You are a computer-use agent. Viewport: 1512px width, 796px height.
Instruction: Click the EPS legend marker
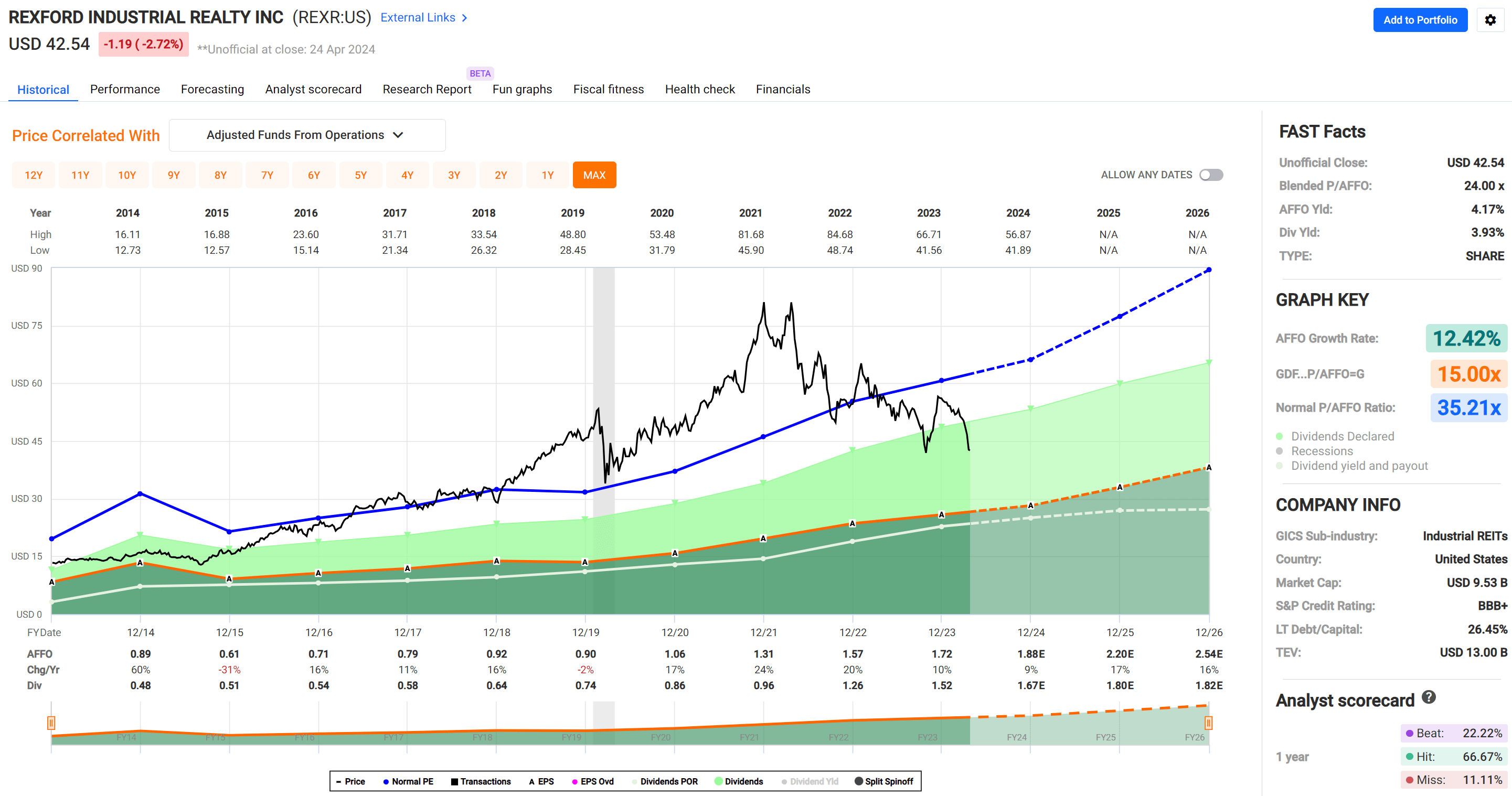click(533, 781)
